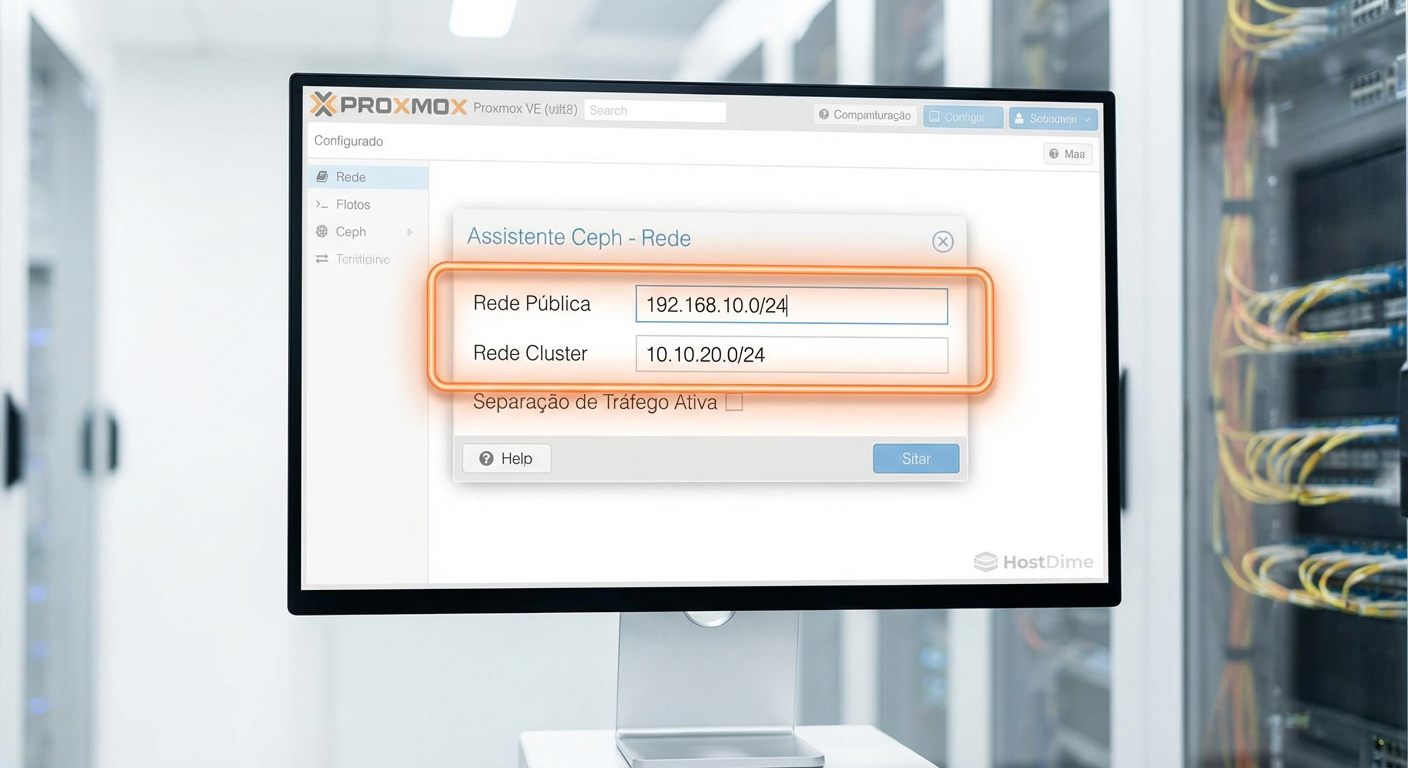This screenshot has width=1408, height=768.
Task: Click the user icon in top bar
Action: (1019, 118)
